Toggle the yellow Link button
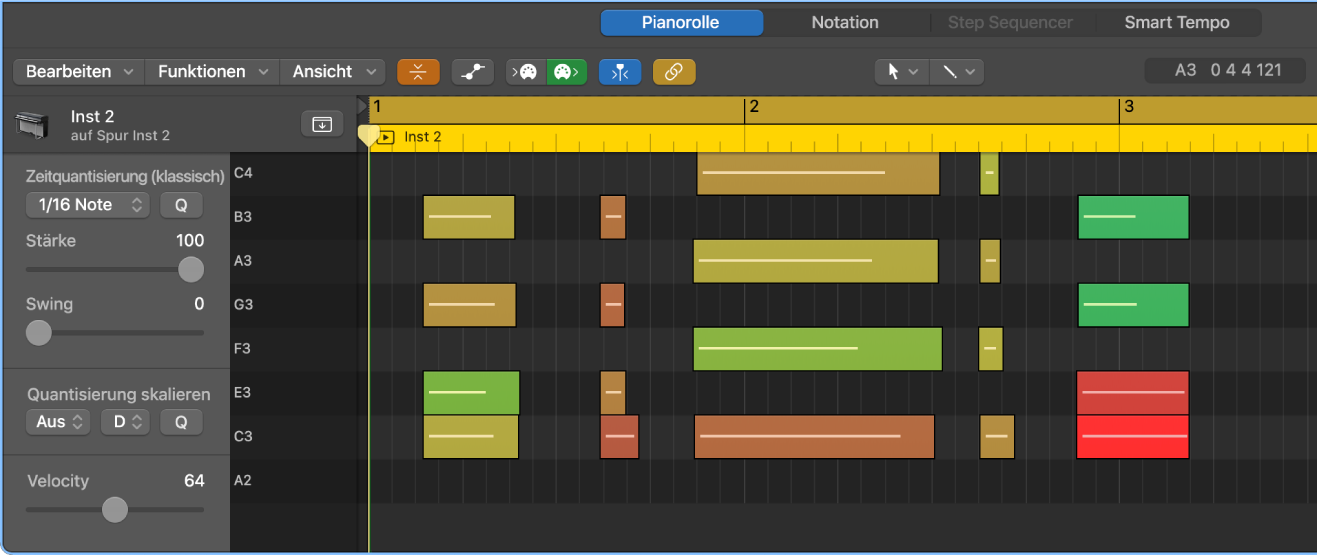The height and width of the screenshot is (556, 1317). tap(674, 72)
